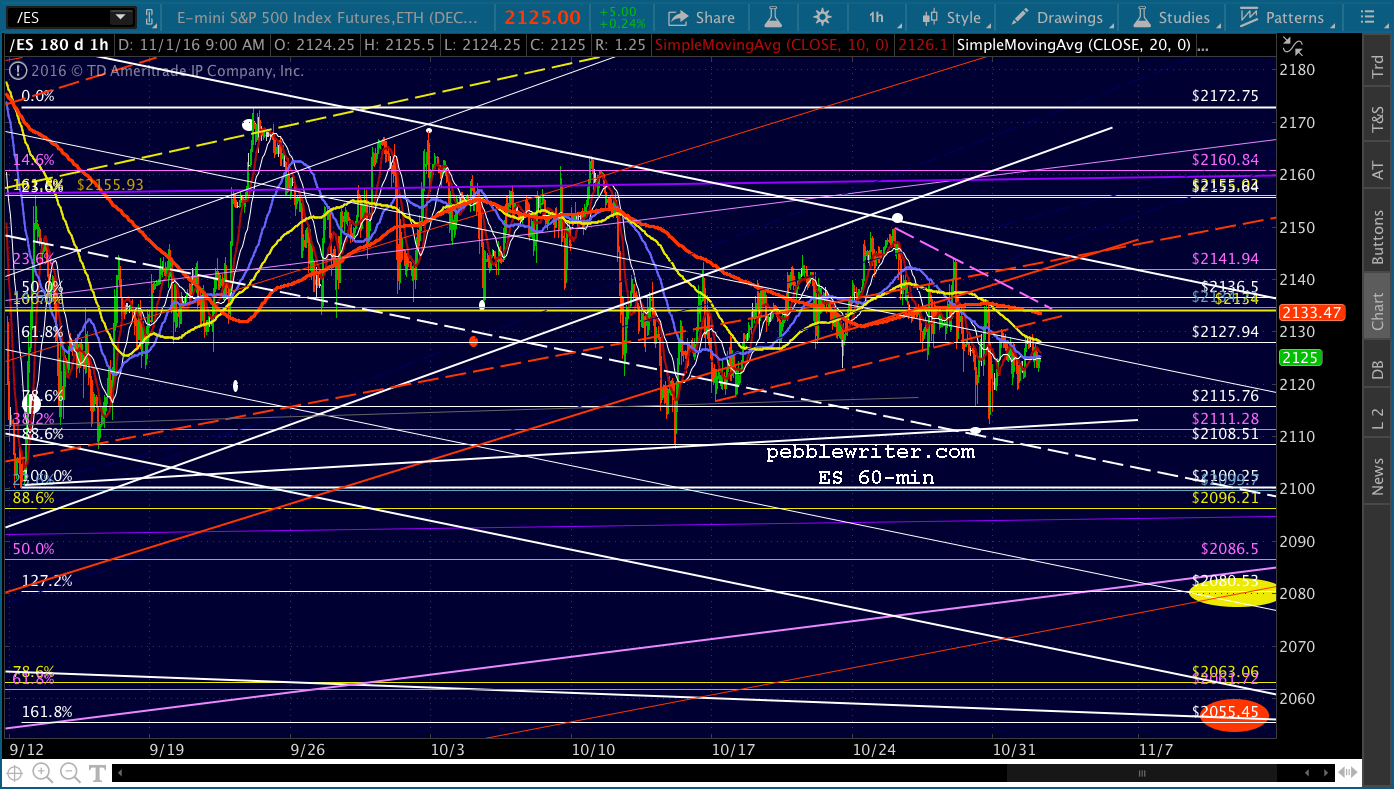Click the 127.2% Fibonacci label
Screen dimensions: 1394x789
[47, 581]
